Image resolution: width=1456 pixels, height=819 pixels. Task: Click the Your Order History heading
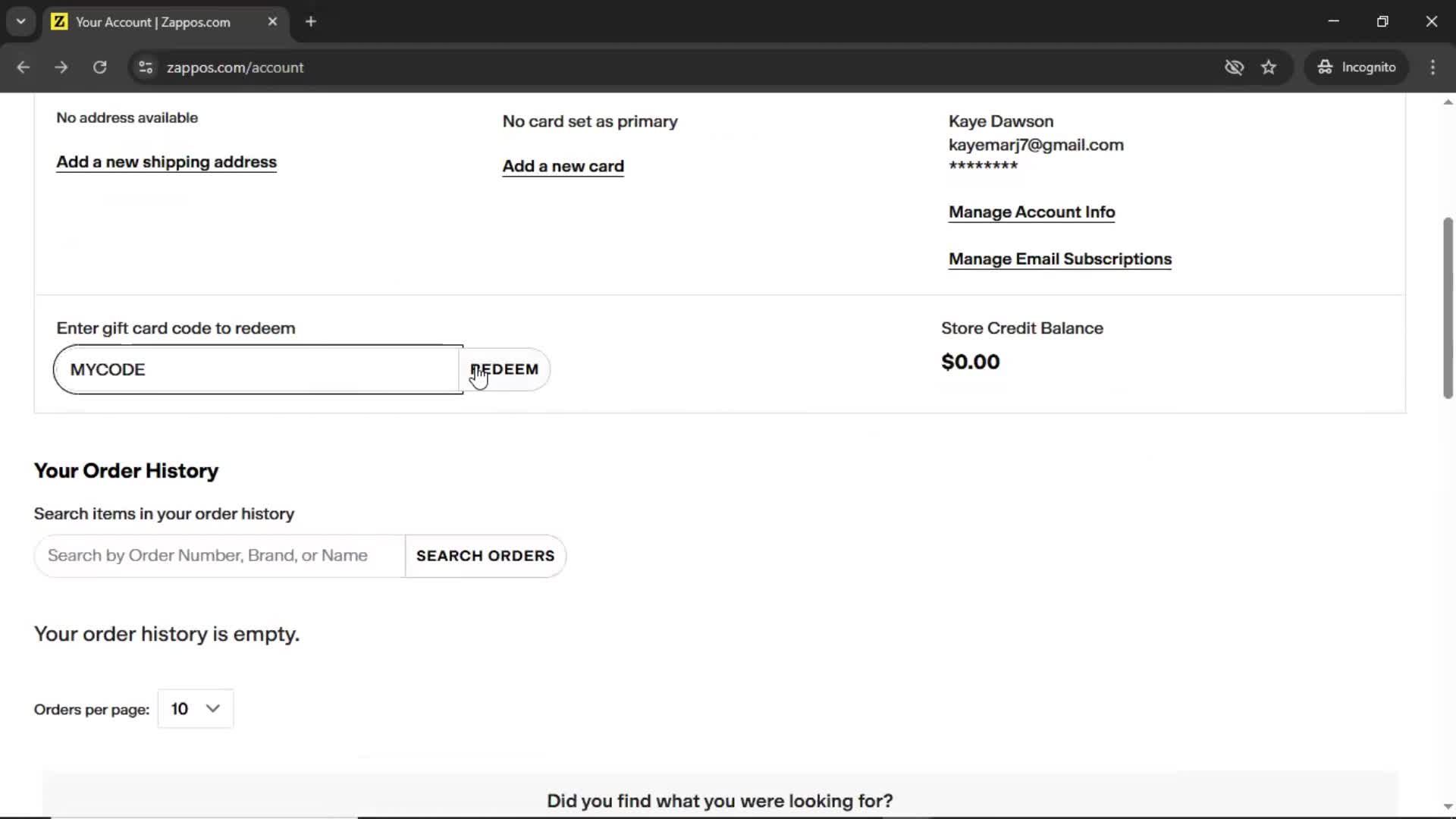126,471
